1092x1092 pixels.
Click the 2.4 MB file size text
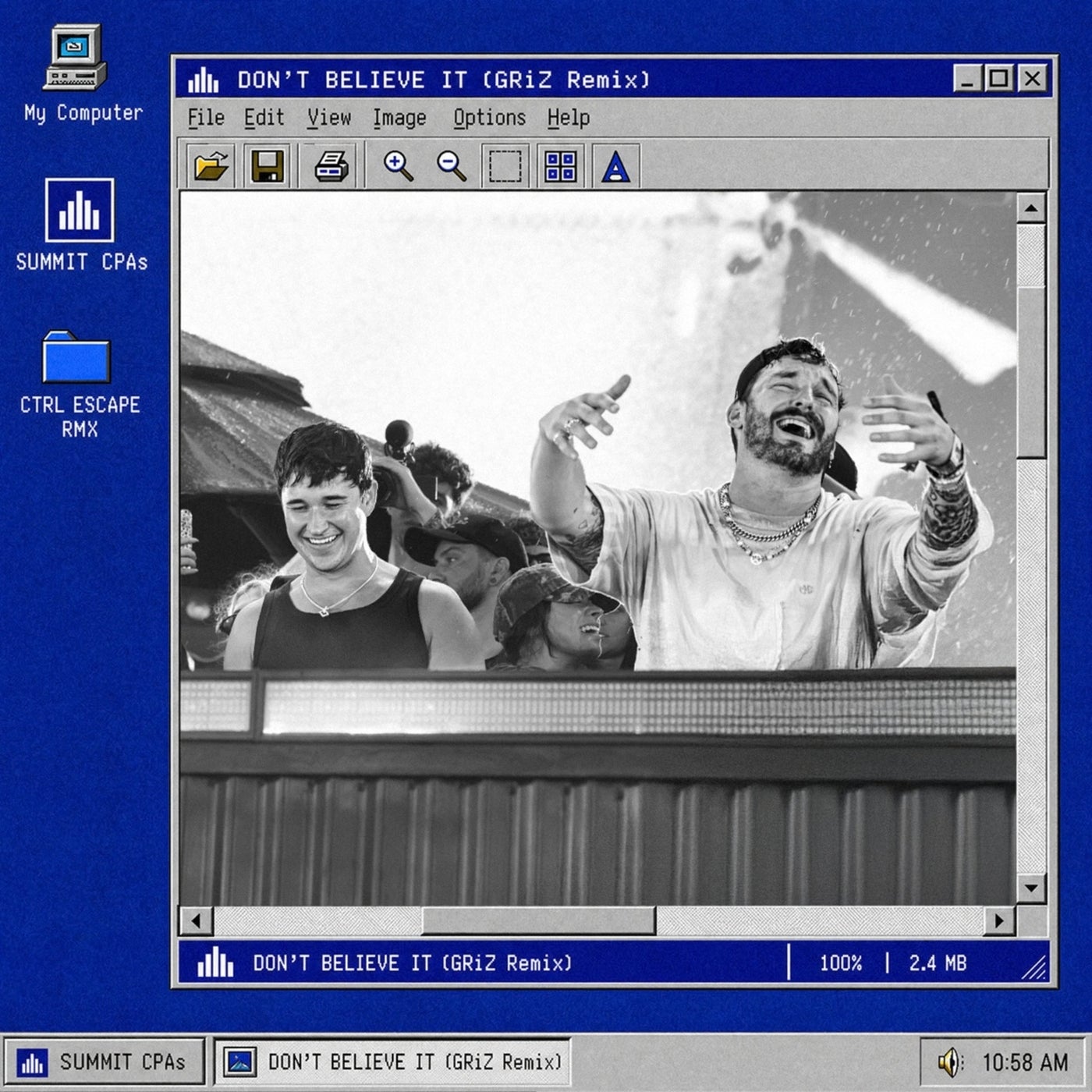(938, 963)
